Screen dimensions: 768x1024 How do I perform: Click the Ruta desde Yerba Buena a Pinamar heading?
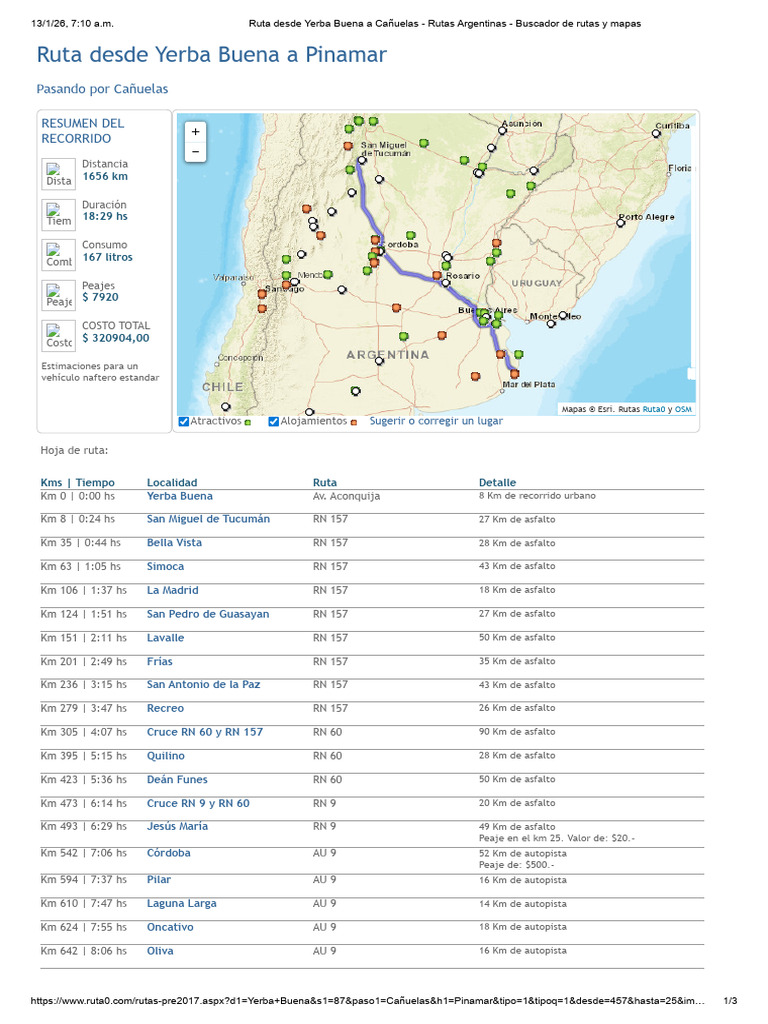point(212,55)
